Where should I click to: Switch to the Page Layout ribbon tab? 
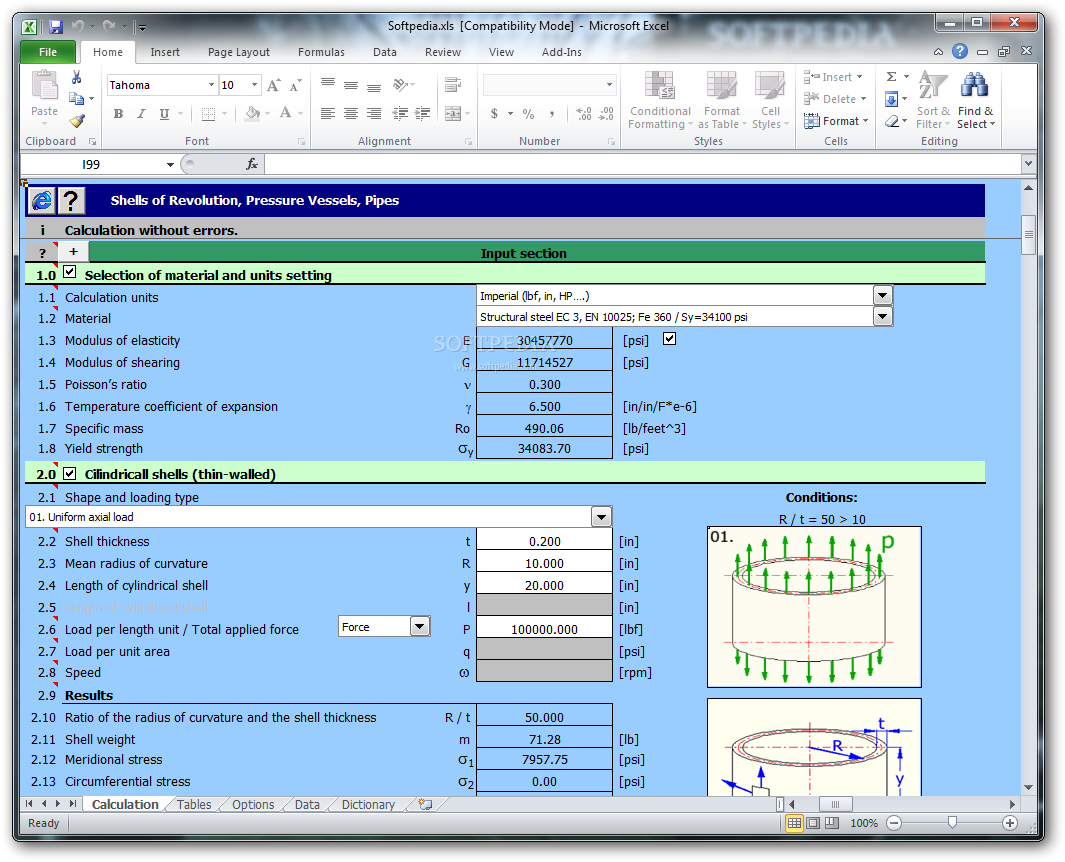(238, 52)
